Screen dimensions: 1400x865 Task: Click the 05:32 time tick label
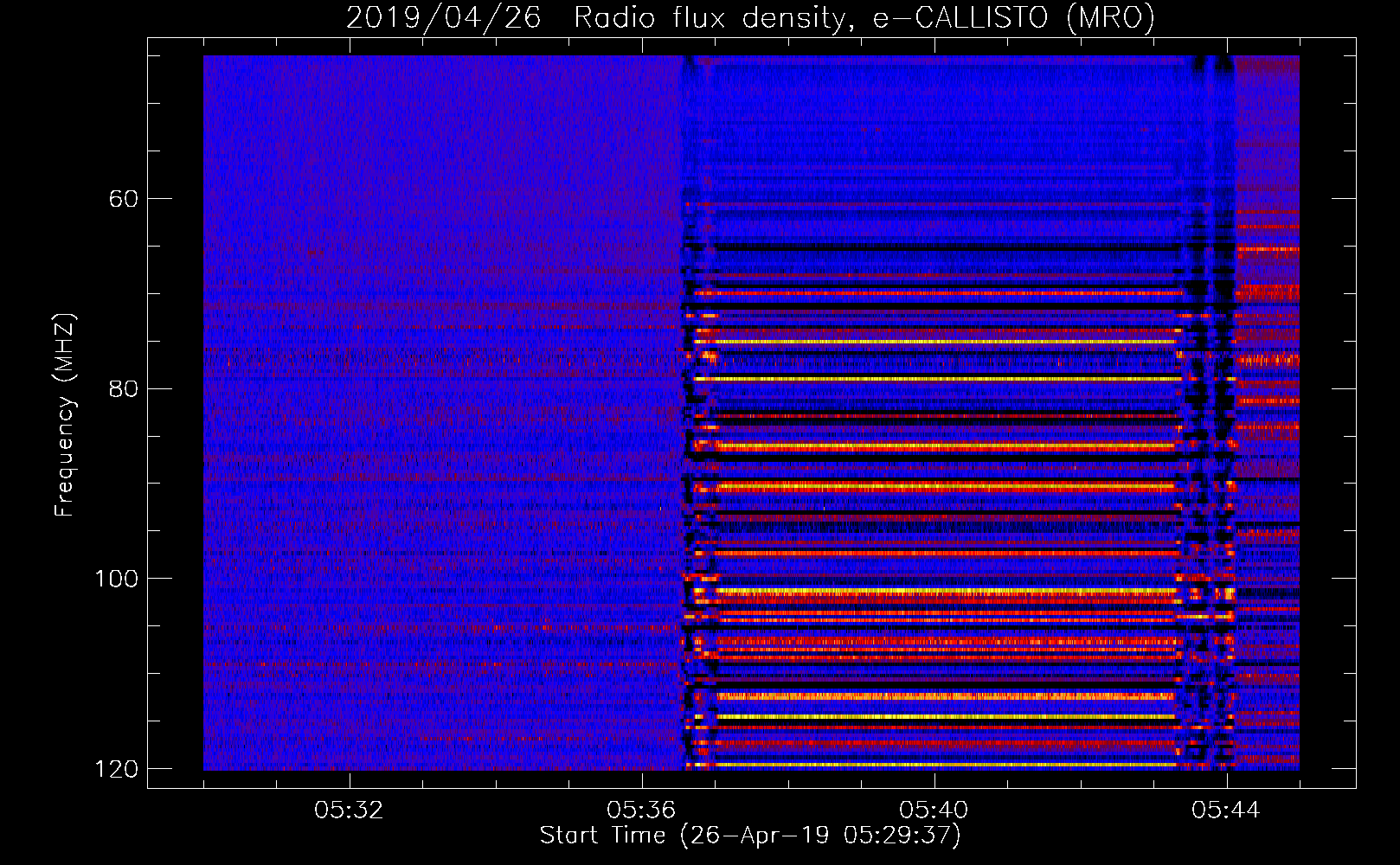click(x=349, y=811)
